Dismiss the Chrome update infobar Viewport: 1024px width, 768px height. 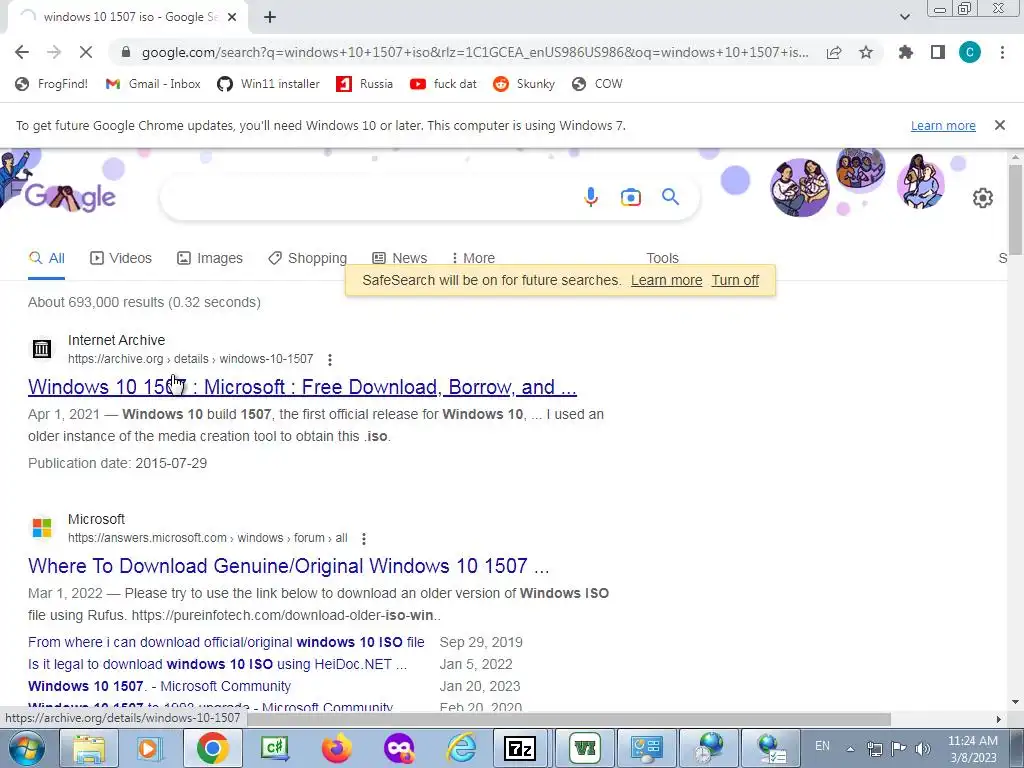pyautogui.click(x=1000, y=125)
